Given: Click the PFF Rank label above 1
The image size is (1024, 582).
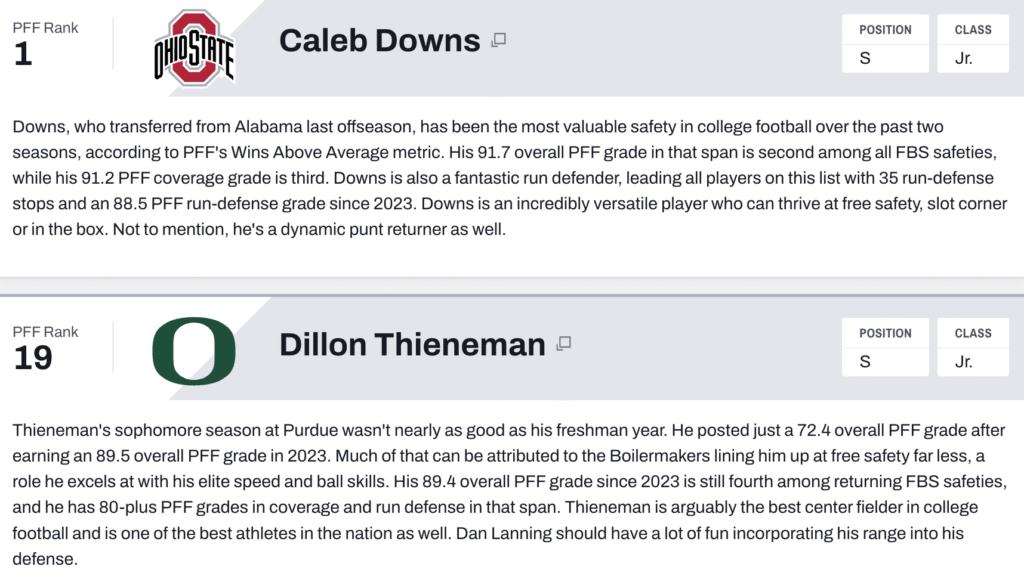Looking at the screenshot, I should tap(45, 27).
